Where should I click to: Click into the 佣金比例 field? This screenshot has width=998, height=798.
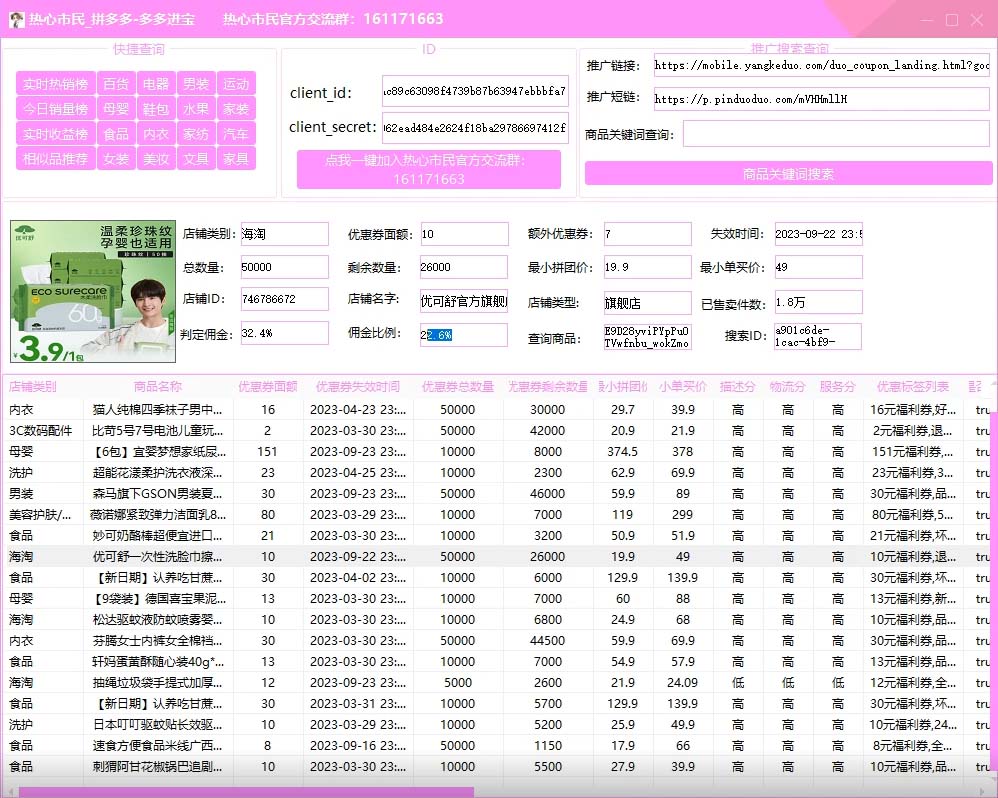click(x=460, y=337)
